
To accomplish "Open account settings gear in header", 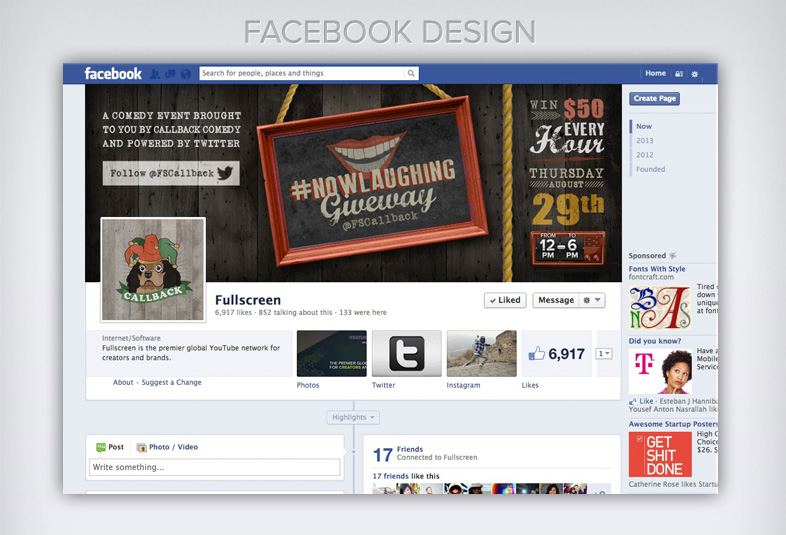I will click(x=695, y=74).
